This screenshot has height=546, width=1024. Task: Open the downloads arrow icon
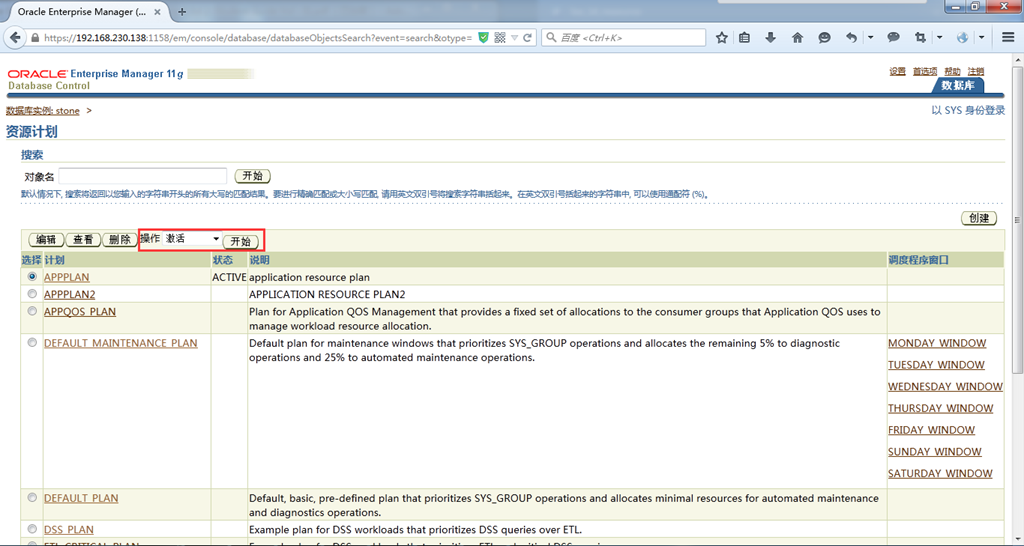[771, 38]
